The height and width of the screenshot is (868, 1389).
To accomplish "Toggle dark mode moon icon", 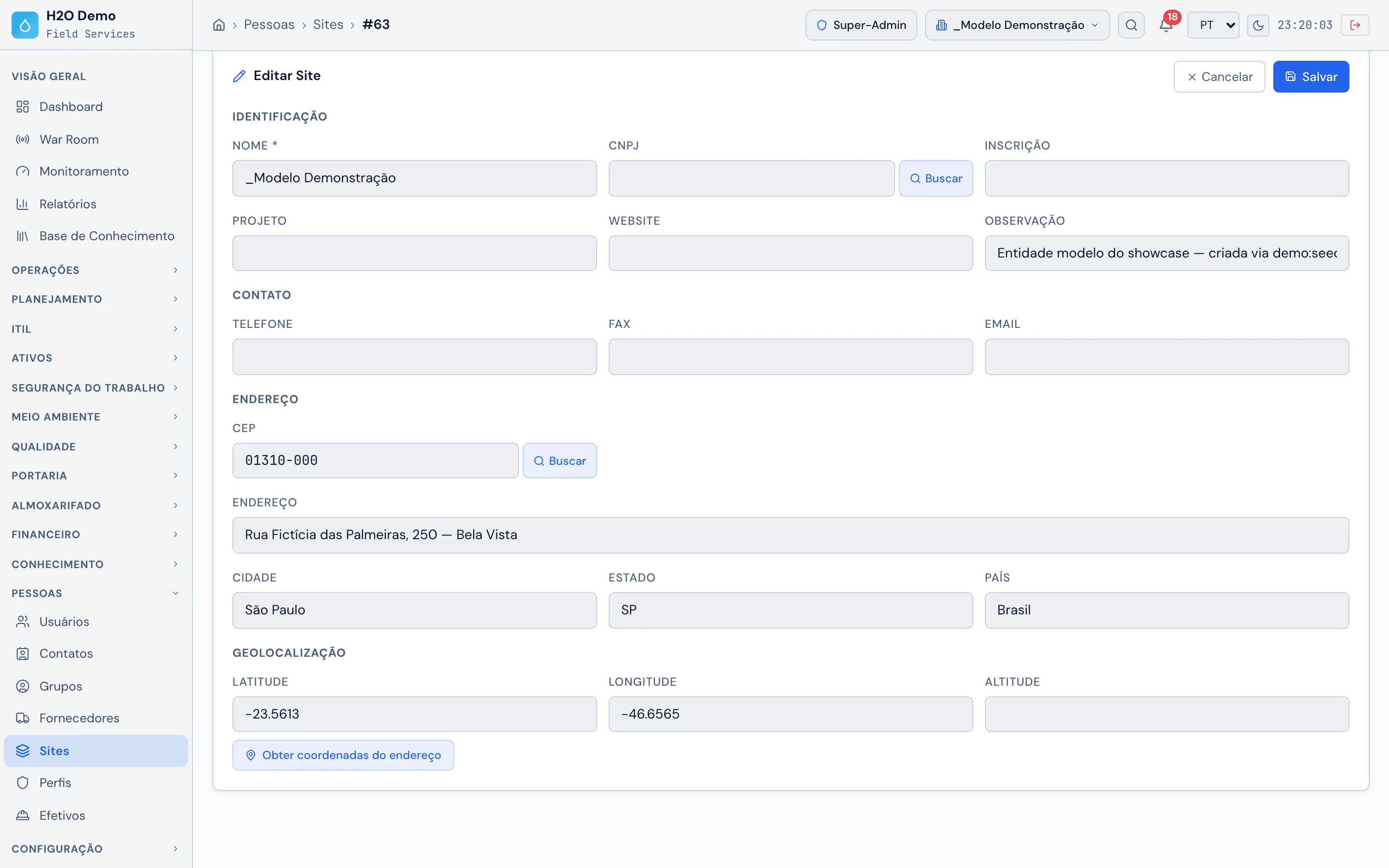I will tap(1257, 25).
